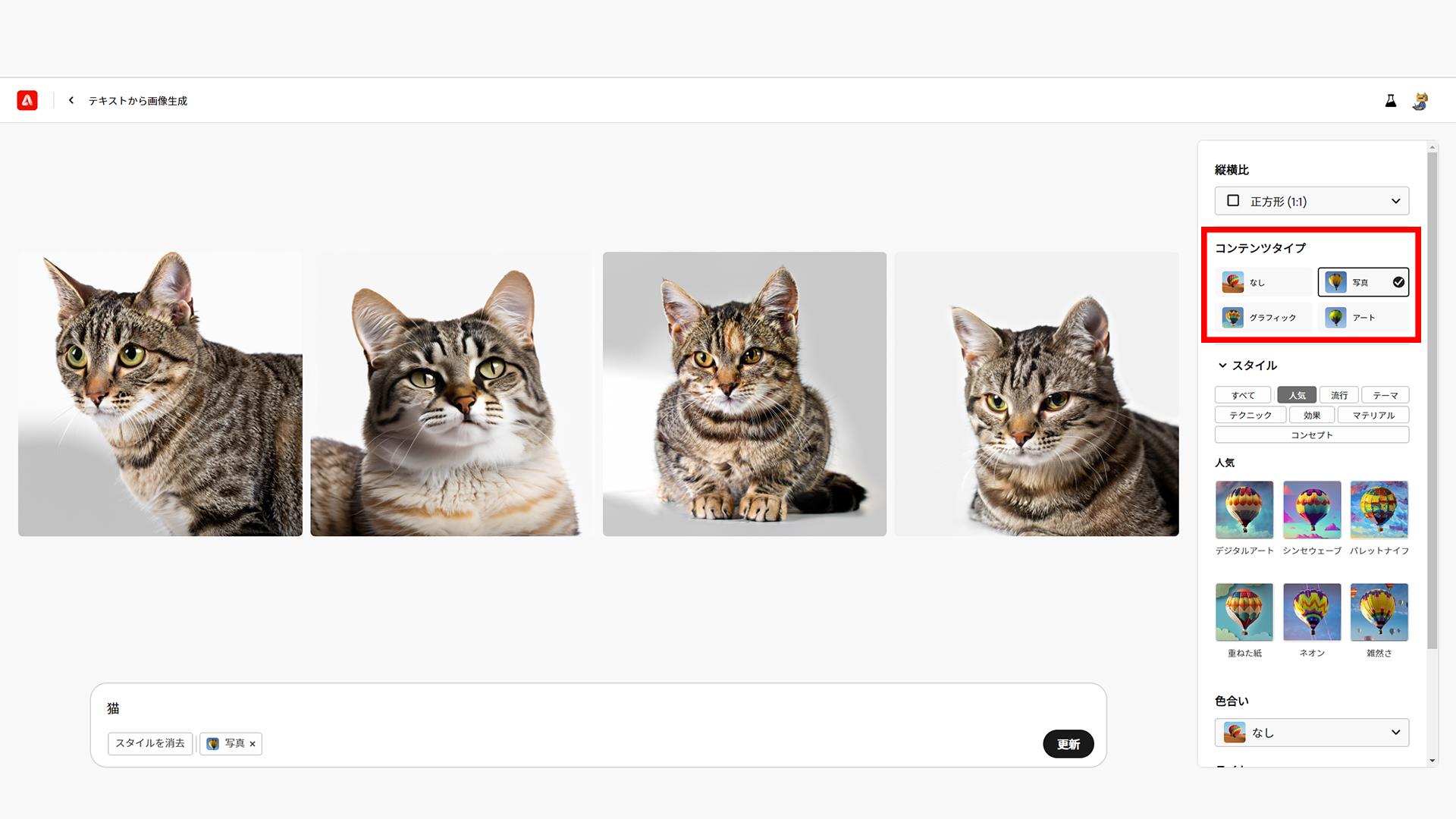
Task: Choose the アート content type
Action: tap(1363, 317)
